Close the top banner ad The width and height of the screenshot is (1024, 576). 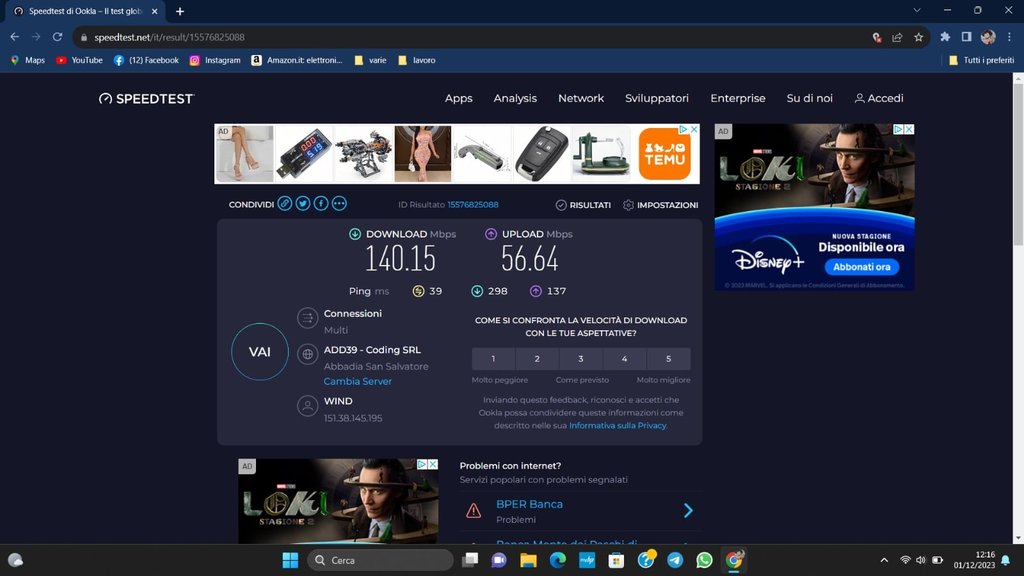pos(694,129)
